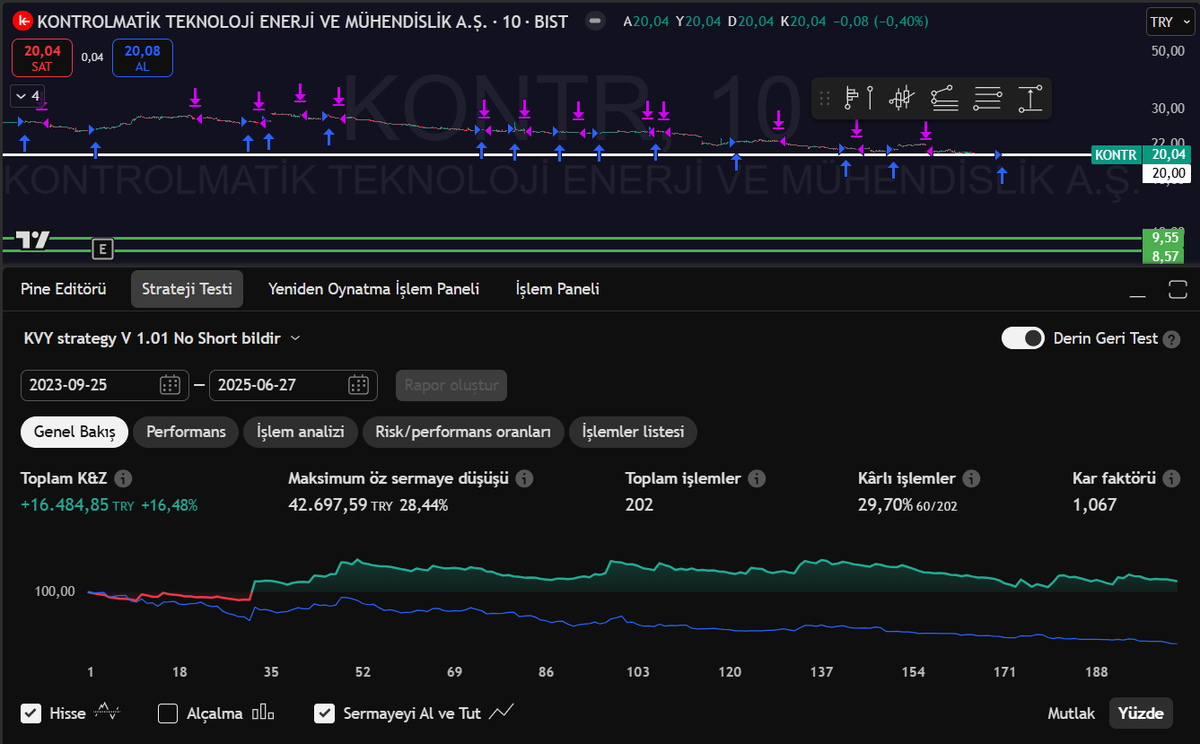The width and height of the screenshot is (1200, 744).
Task: Switch to the Pine Editörü tab
Action: tap(63, 289)
